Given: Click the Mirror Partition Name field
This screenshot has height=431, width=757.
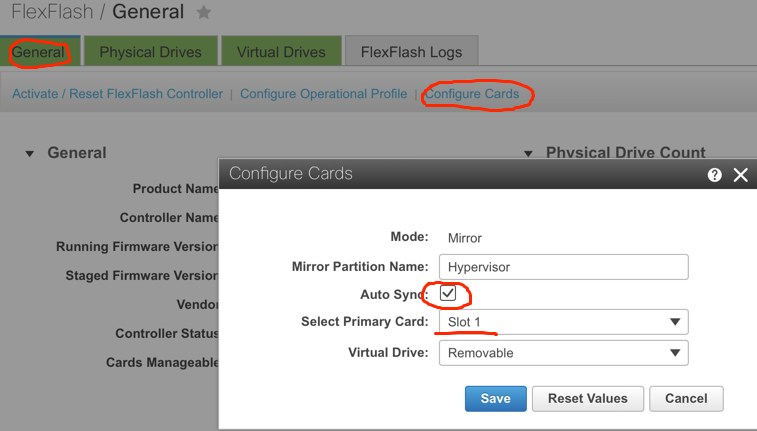Looking at the screenshot, I should 563,267.
